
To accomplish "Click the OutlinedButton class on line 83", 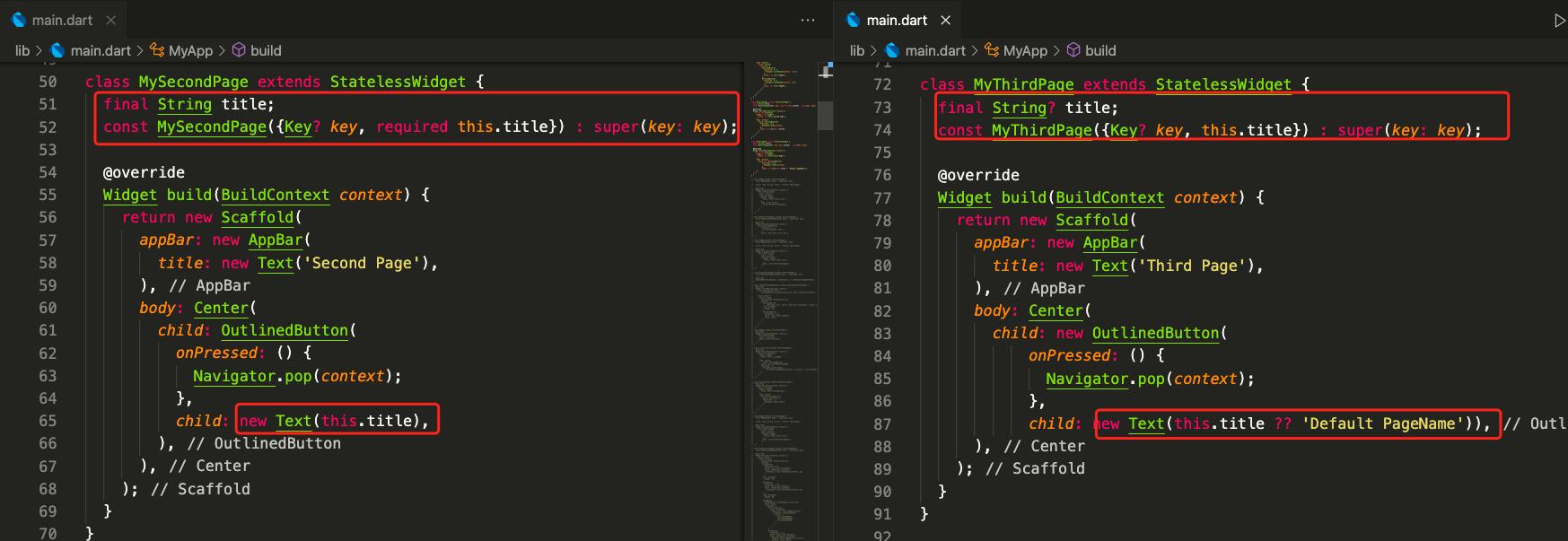I will point(1155,333).
